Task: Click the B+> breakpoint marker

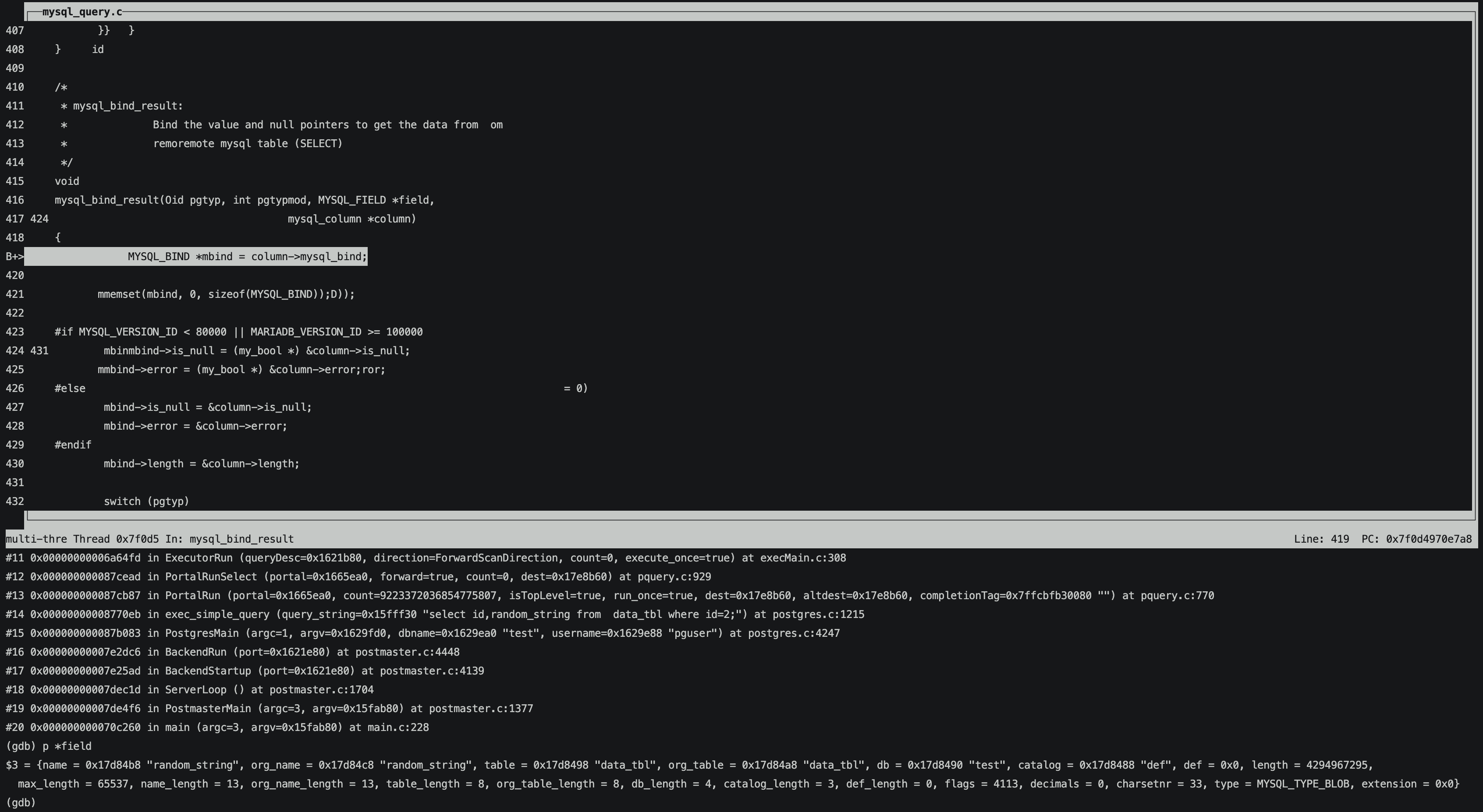Action: click(14, 257)
